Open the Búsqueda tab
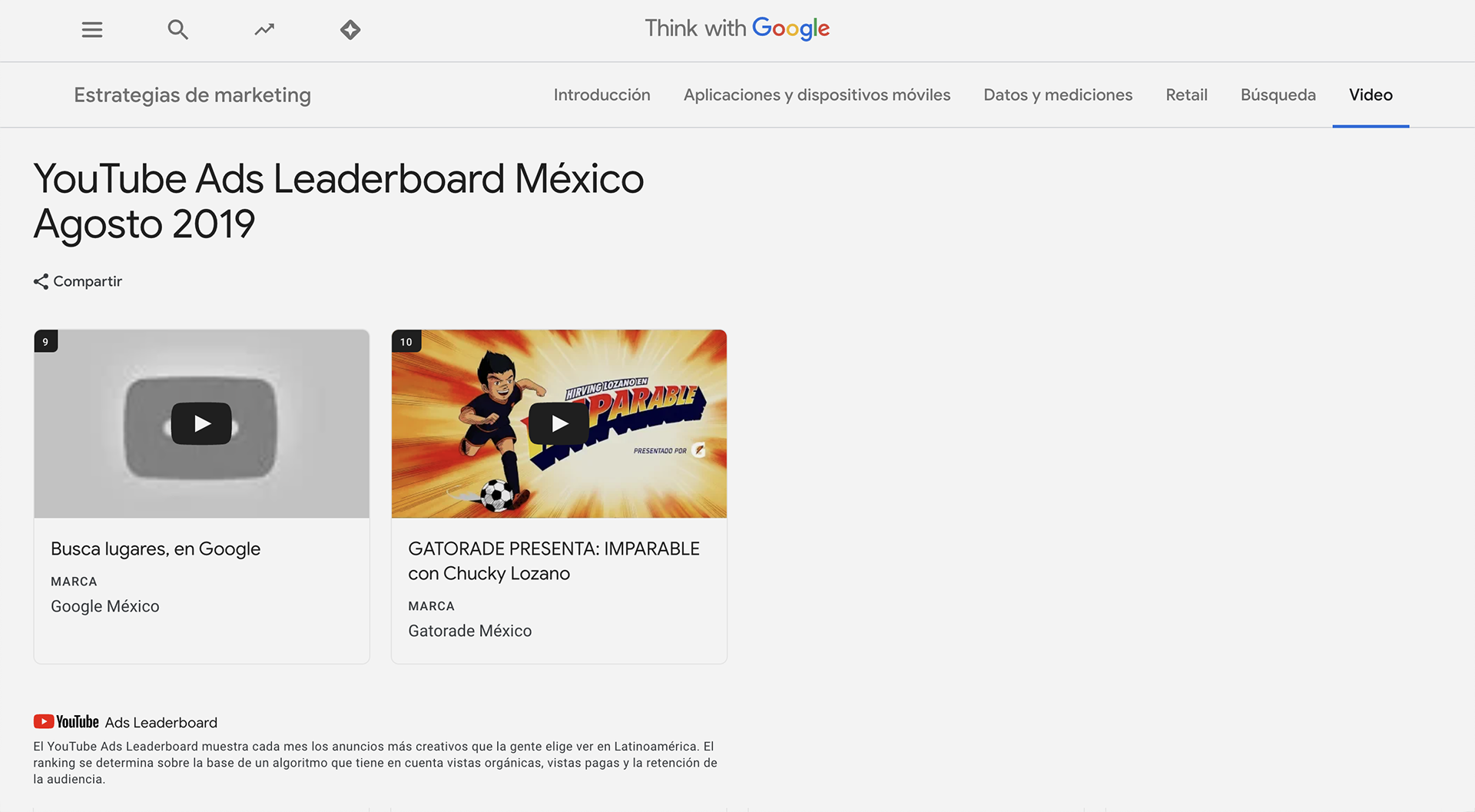Viewport: 1475px width, 812px height. (1278, 95)
